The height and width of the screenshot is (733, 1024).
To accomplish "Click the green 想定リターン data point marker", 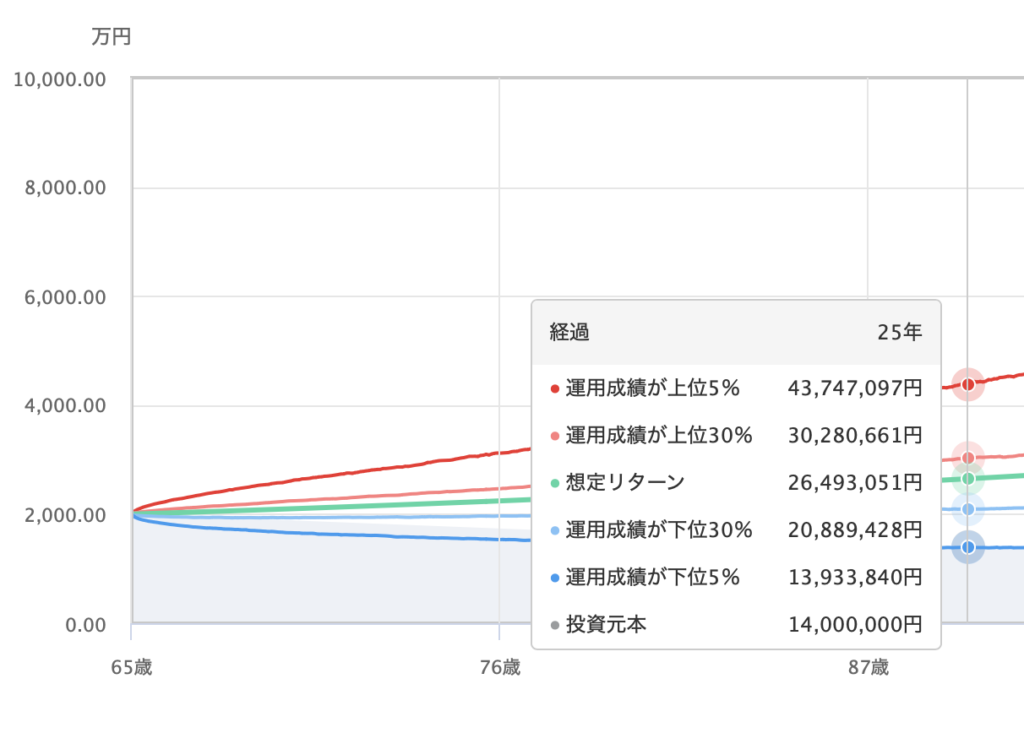I will point(967,479).
